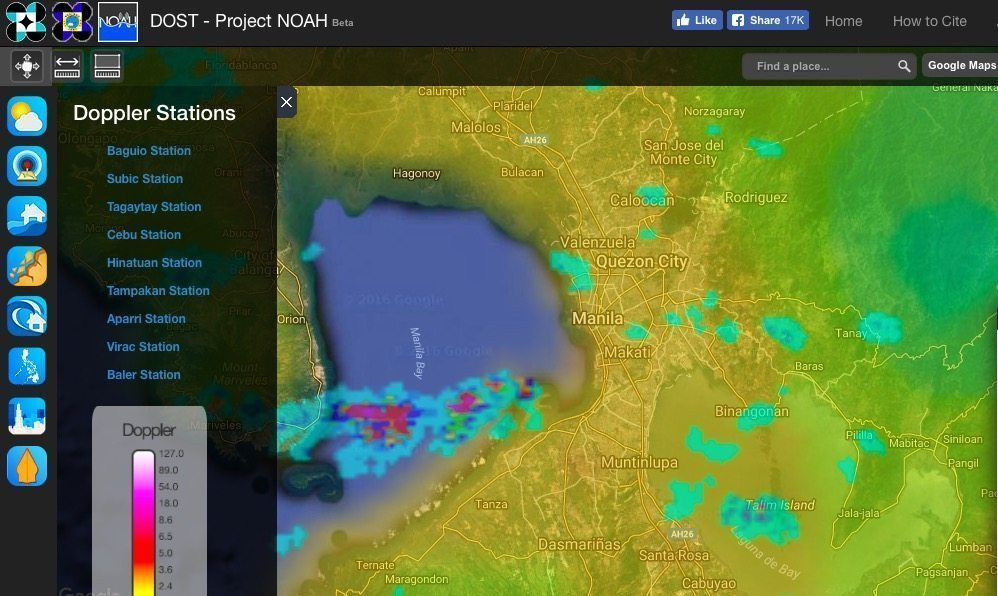The image size is (998, 596).
Task: Go to the Home page
Action: (x=843, y=21)
